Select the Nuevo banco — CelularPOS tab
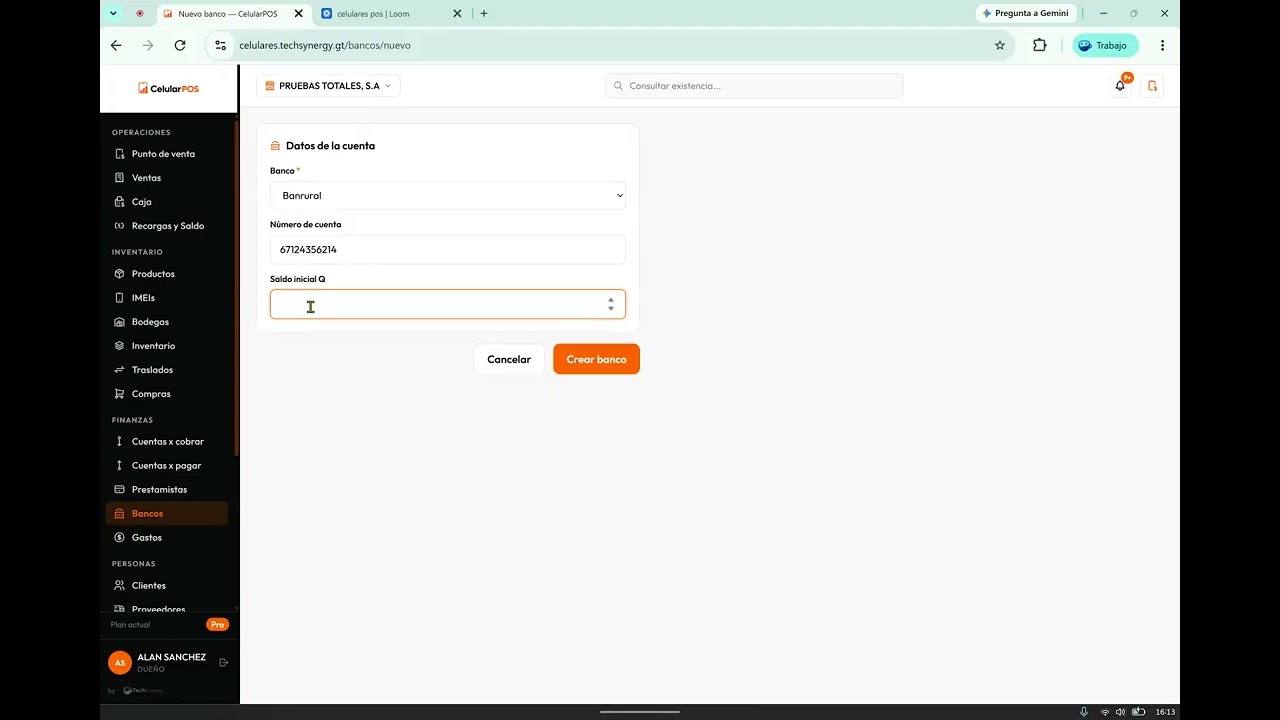The image size is (1280, 720). [x=233, y=14]
